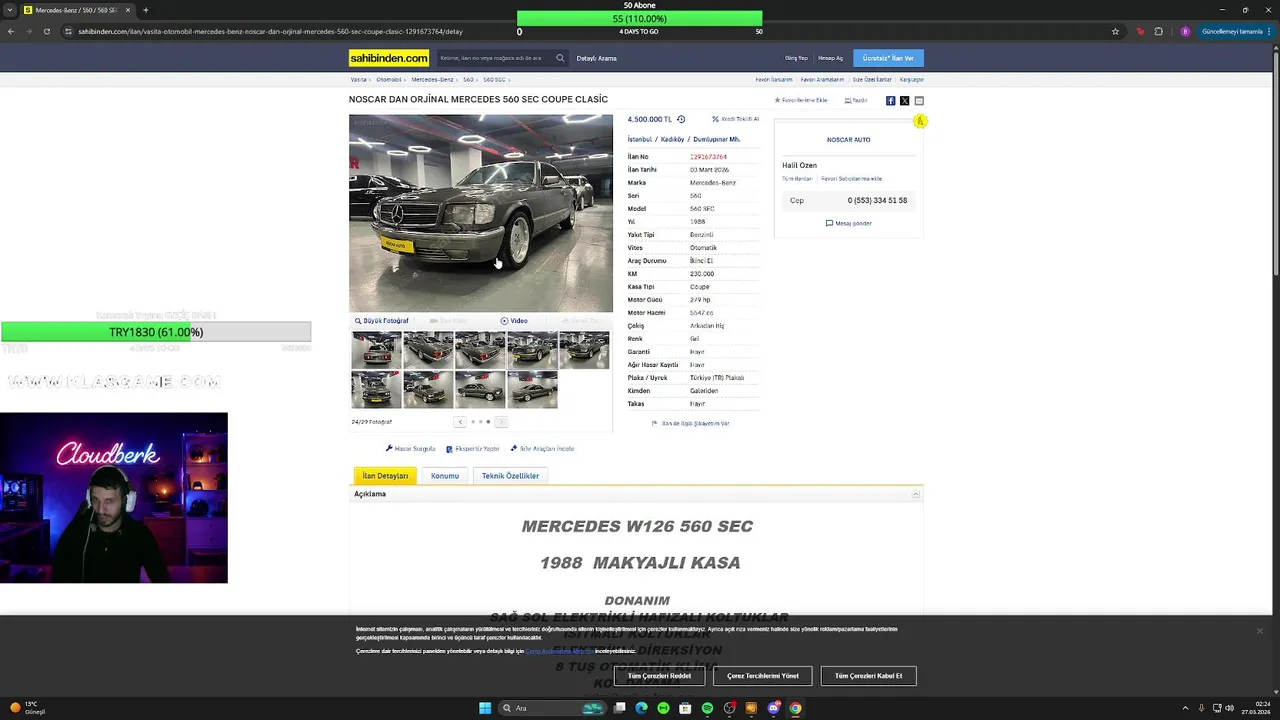
Task: Click the Windows taskbar search box
Action: click(x=551, y=708)
